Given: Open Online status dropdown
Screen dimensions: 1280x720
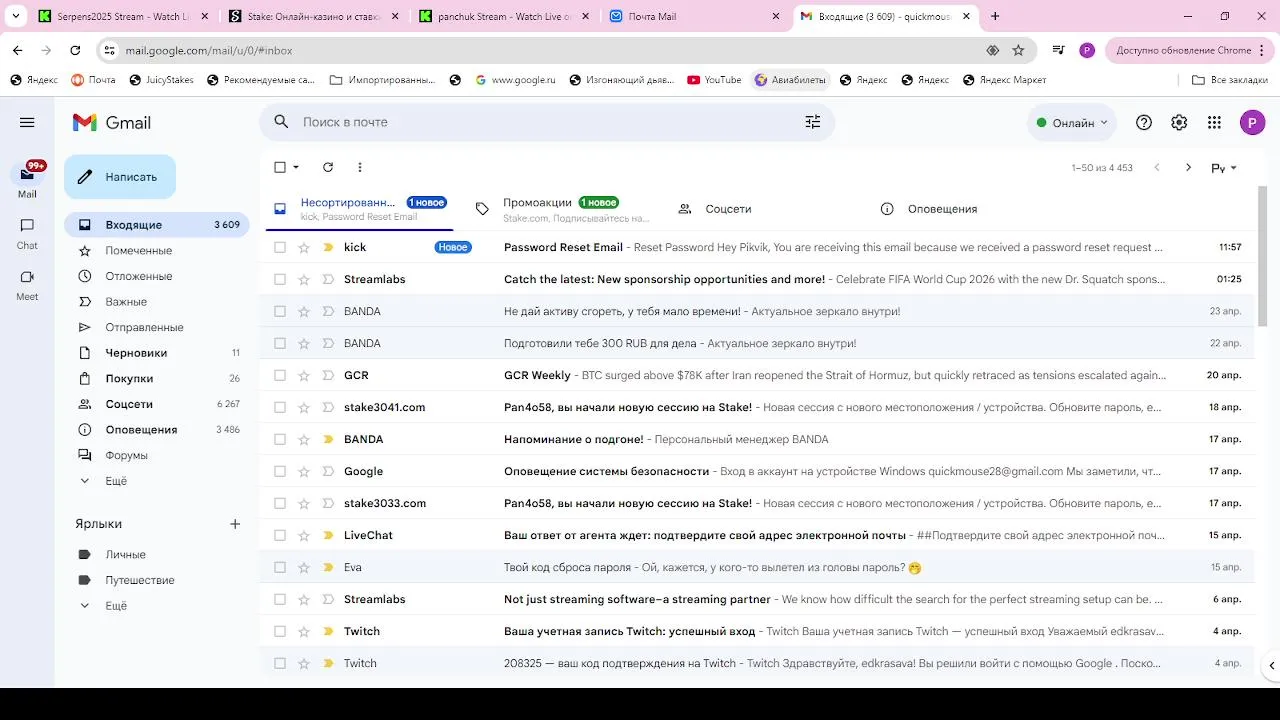Looking at the screenshot, I should (x=1072, y=122).
